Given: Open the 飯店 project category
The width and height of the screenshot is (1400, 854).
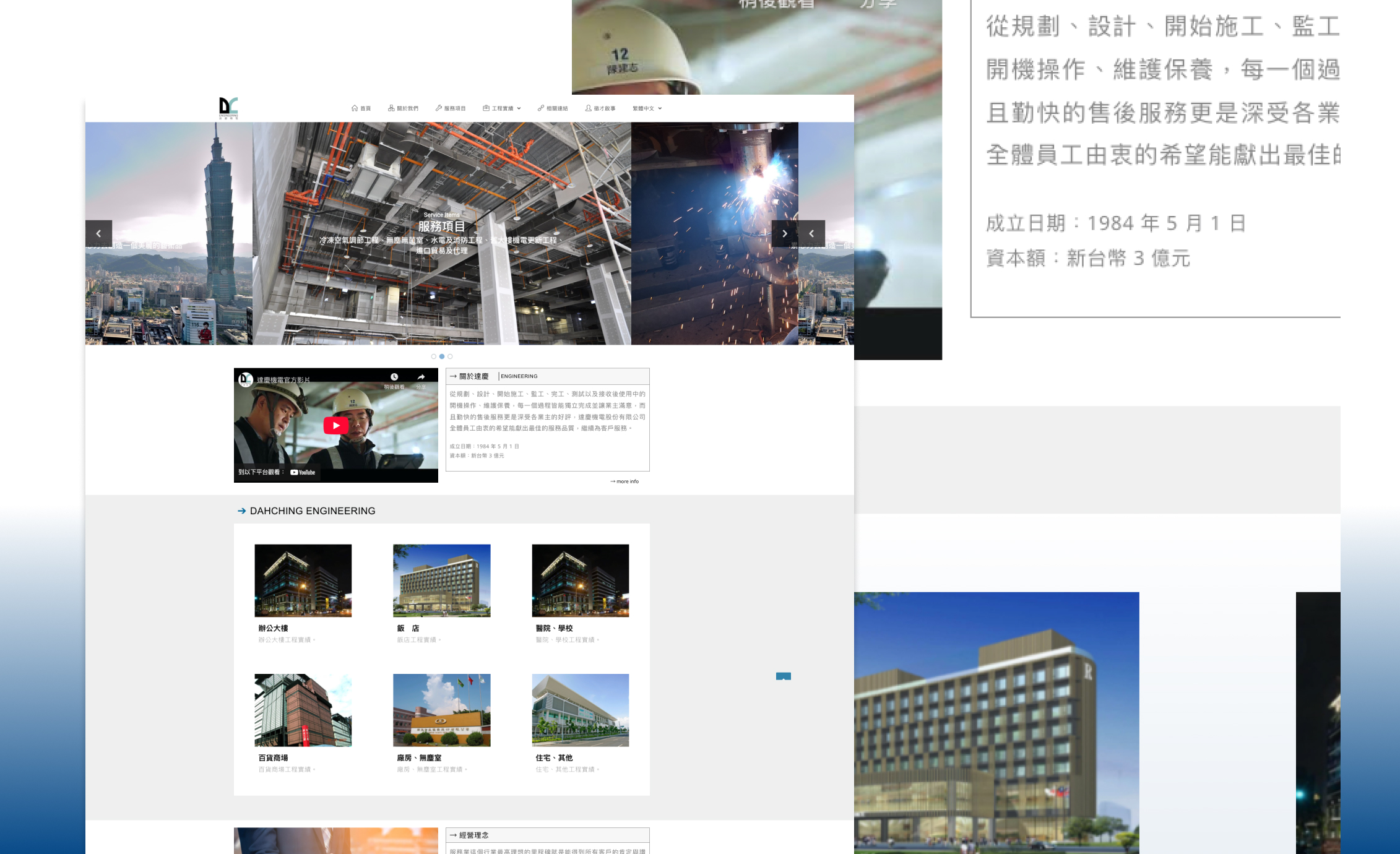Looking at the screenshot, I should pyautogui.click(x=441, y=580).
